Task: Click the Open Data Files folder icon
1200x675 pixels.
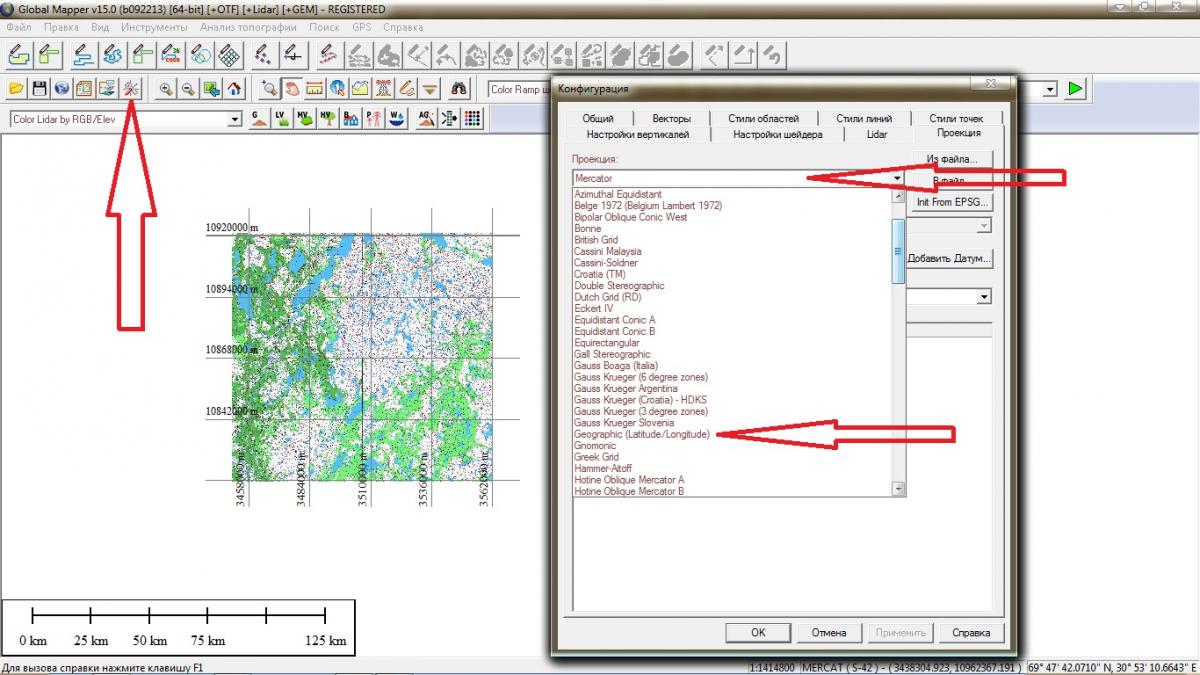Action: [16, 89]
